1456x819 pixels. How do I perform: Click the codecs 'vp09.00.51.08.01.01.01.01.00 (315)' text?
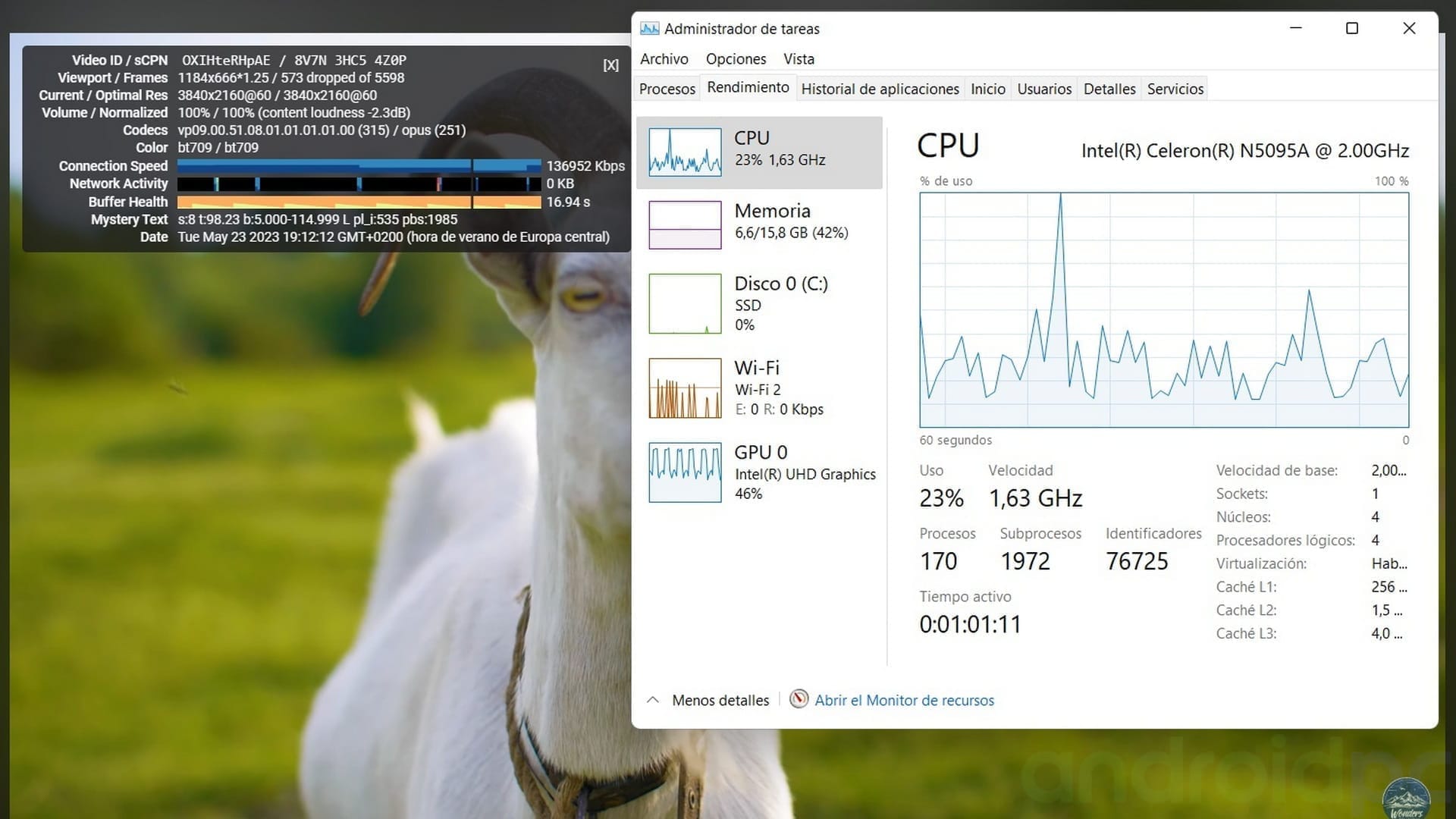click(x=284, y=130)
